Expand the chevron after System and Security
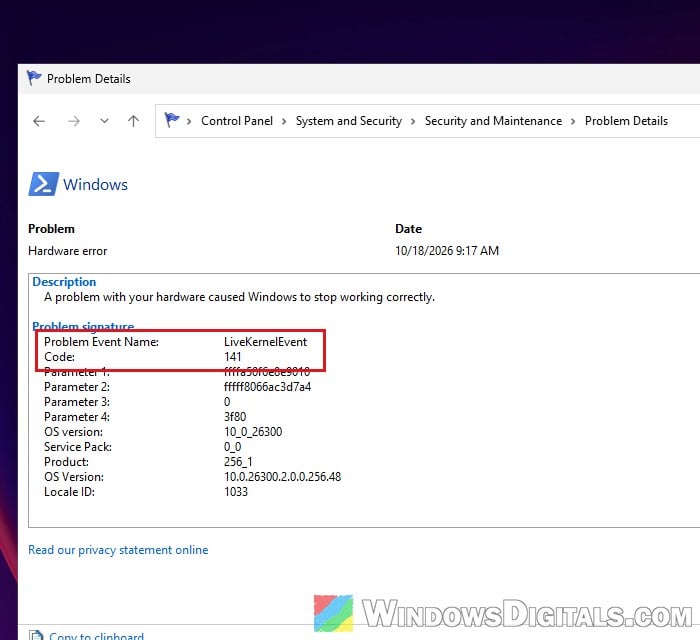This screenshot has width=700, height=640. (413, 121)
